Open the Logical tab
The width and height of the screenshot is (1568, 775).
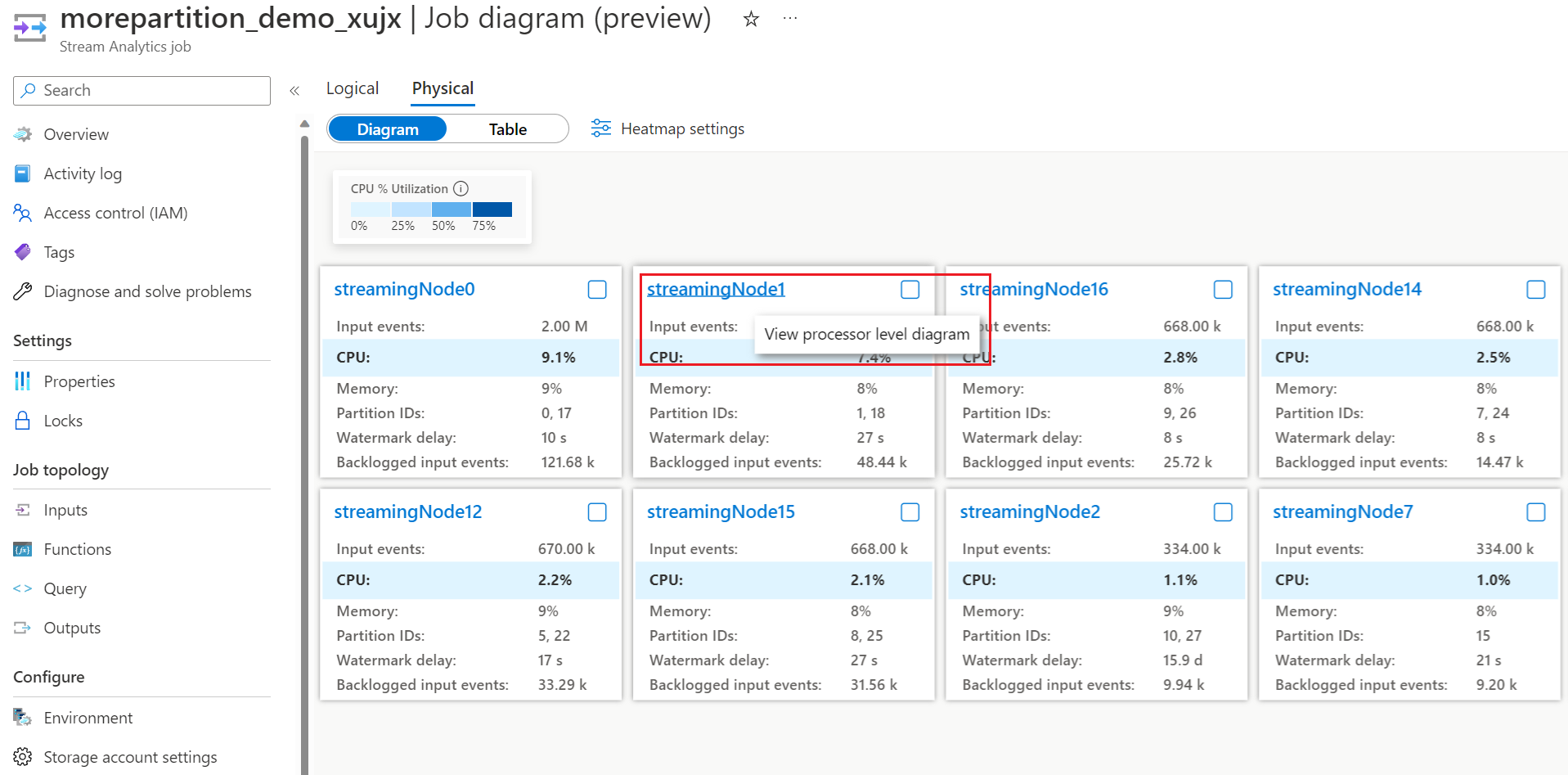click(353, 88)
